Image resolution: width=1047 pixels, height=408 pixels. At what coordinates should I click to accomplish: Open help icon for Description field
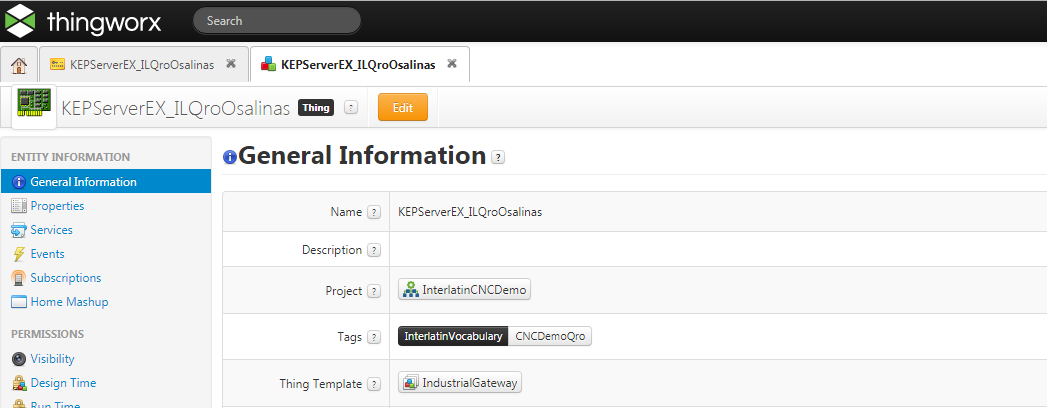[374, 250]
